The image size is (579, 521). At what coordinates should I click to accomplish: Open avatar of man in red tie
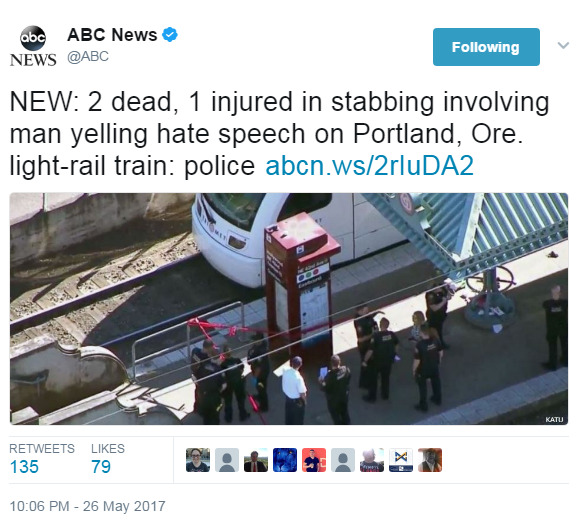point(256,460)
